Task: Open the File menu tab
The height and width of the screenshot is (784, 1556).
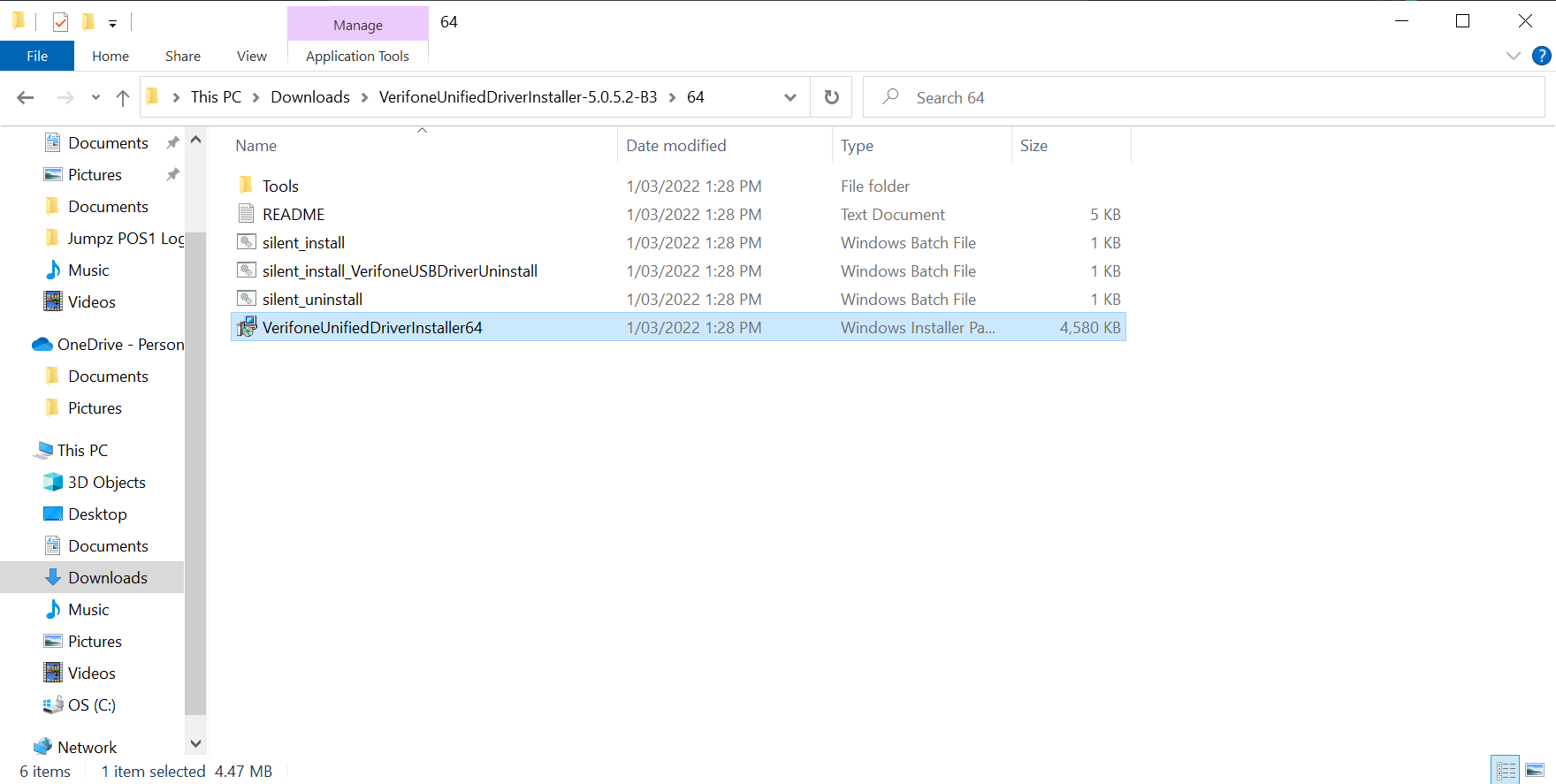Action: (37, 56)
